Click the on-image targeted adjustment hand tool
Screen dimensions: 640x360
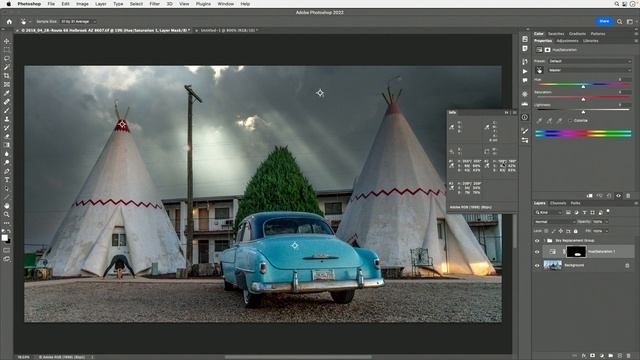540,70
